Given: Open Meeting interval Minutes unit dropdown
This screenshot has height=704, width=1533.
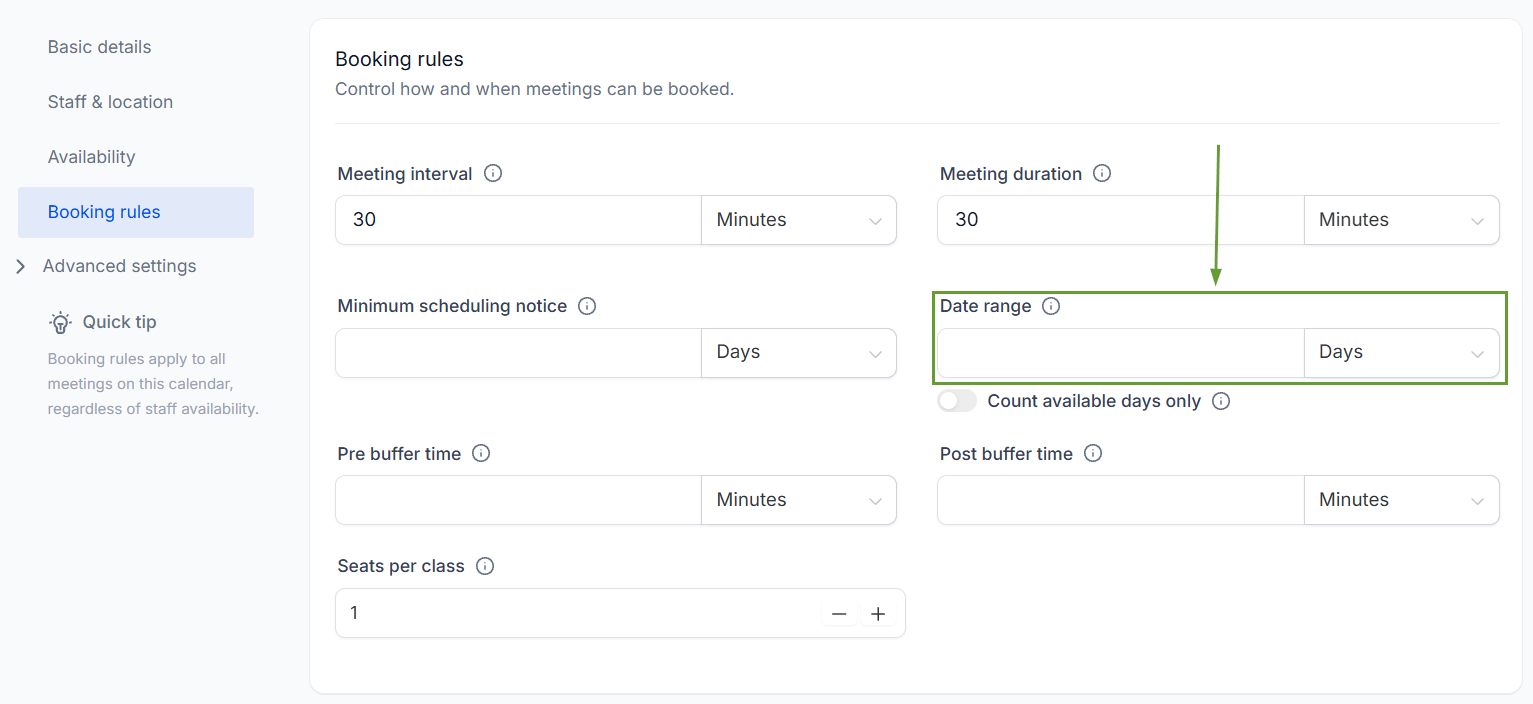Looking at the screenshot, I should click(799, 220).
